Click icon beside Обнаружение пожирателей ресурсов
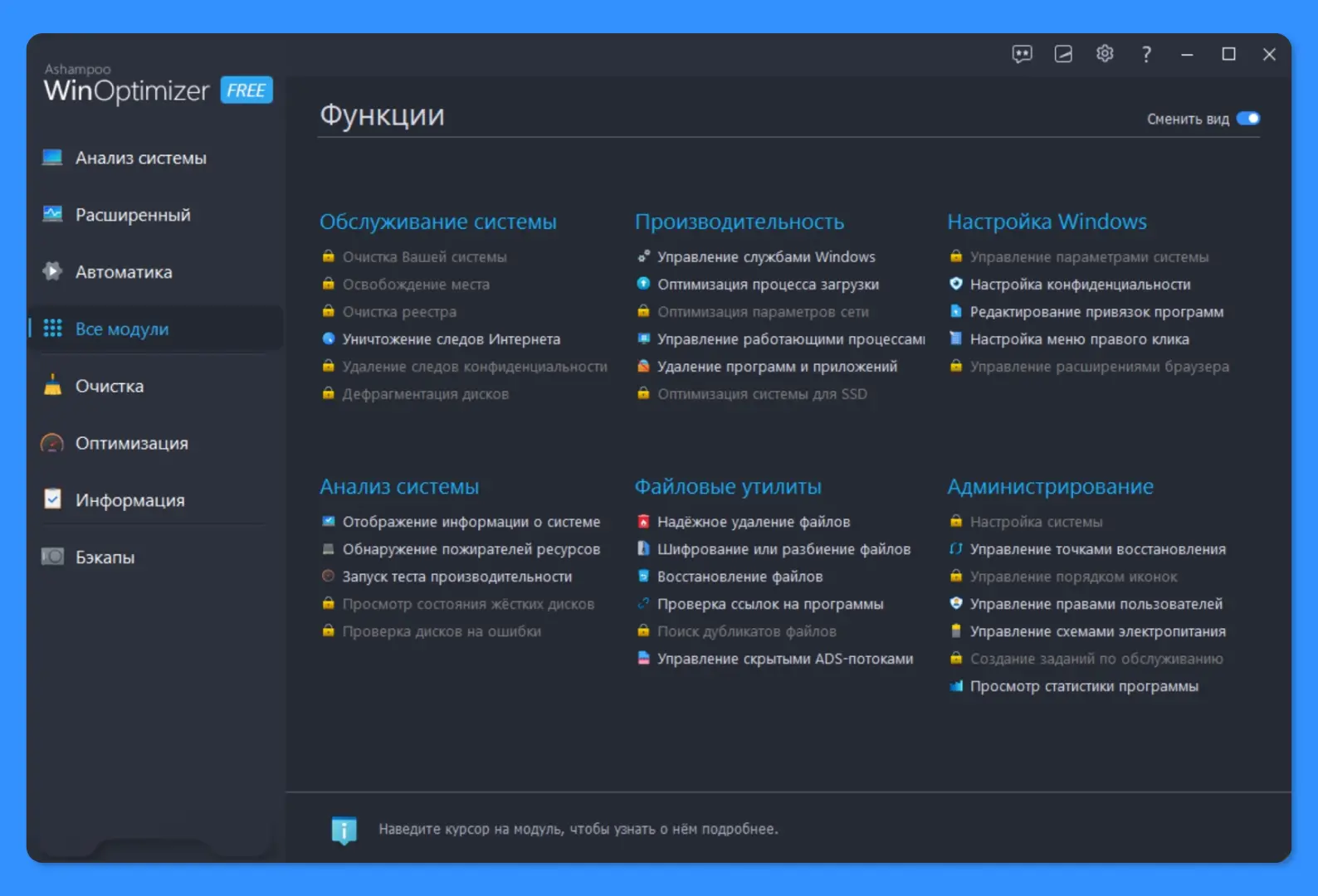The height and width of the screenshot is (896, 1318). [x=329, y=548]
